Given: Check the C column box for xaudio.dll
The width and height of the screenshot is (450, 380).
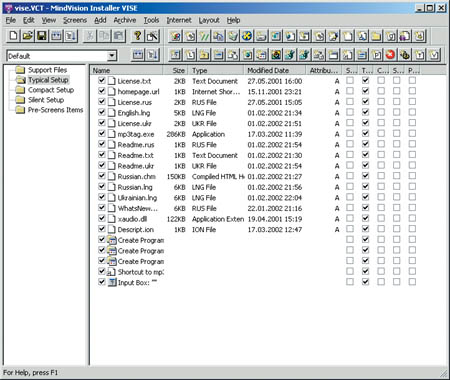Looking at the screenshot, I should click(x=381, y=218).
